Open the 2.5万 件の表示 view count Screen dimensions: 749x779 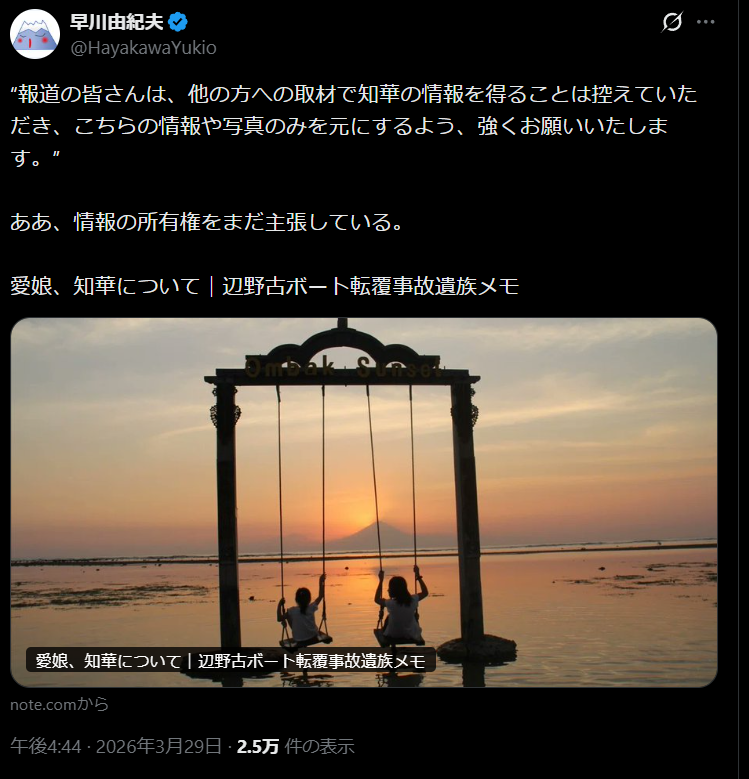click(296, 746)
